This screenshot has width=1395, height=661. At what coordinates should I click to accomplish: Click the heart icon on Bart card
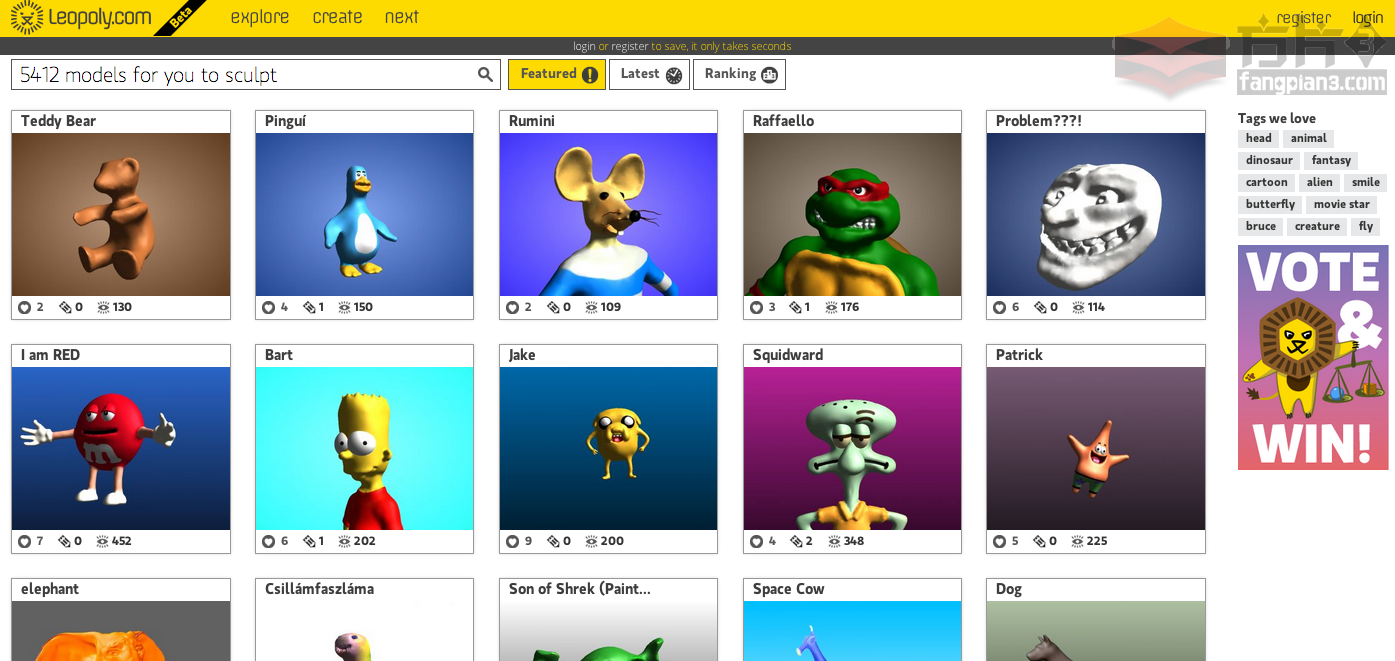coord(269,542)
